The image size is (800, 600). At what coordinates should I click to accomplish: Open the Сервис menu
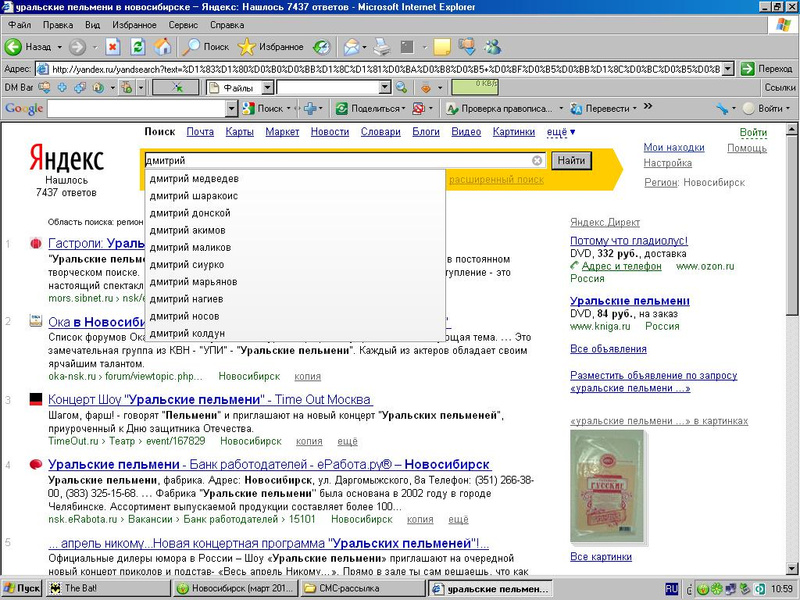pyautogui.click(x=182, y=23)
